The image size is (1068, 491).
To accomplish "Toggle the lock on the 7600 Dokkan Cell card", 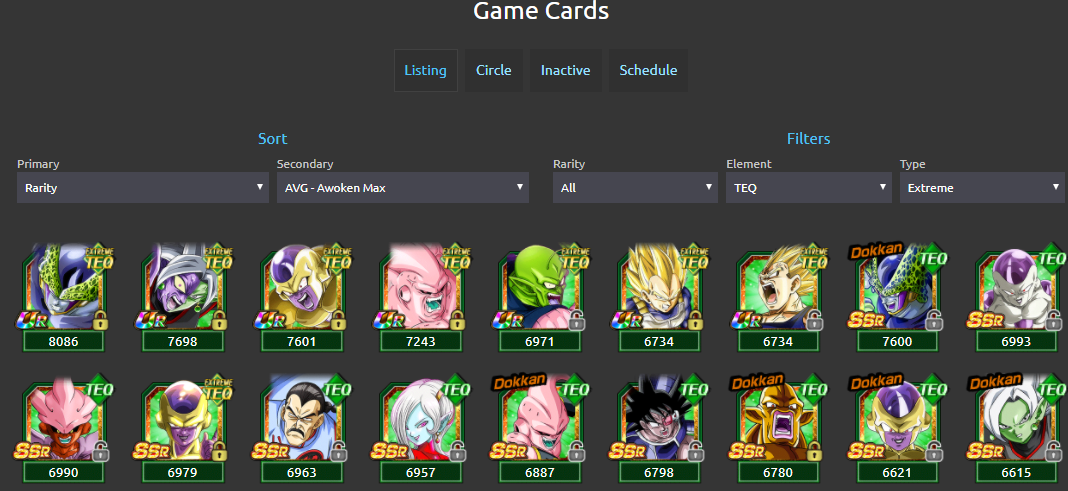I will coord(934,319).
